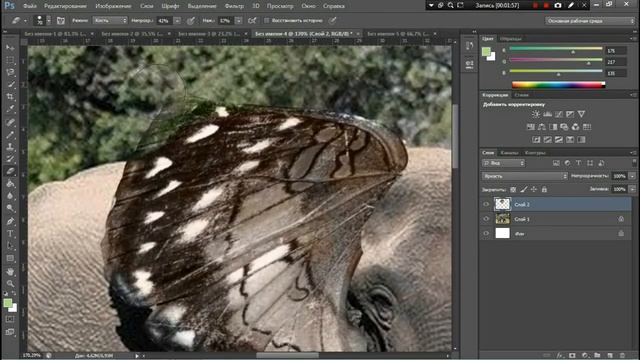Screen dimensions: 640x360
Task: Open layer opacity dropdown arrow
Action: tap(632, 176)
